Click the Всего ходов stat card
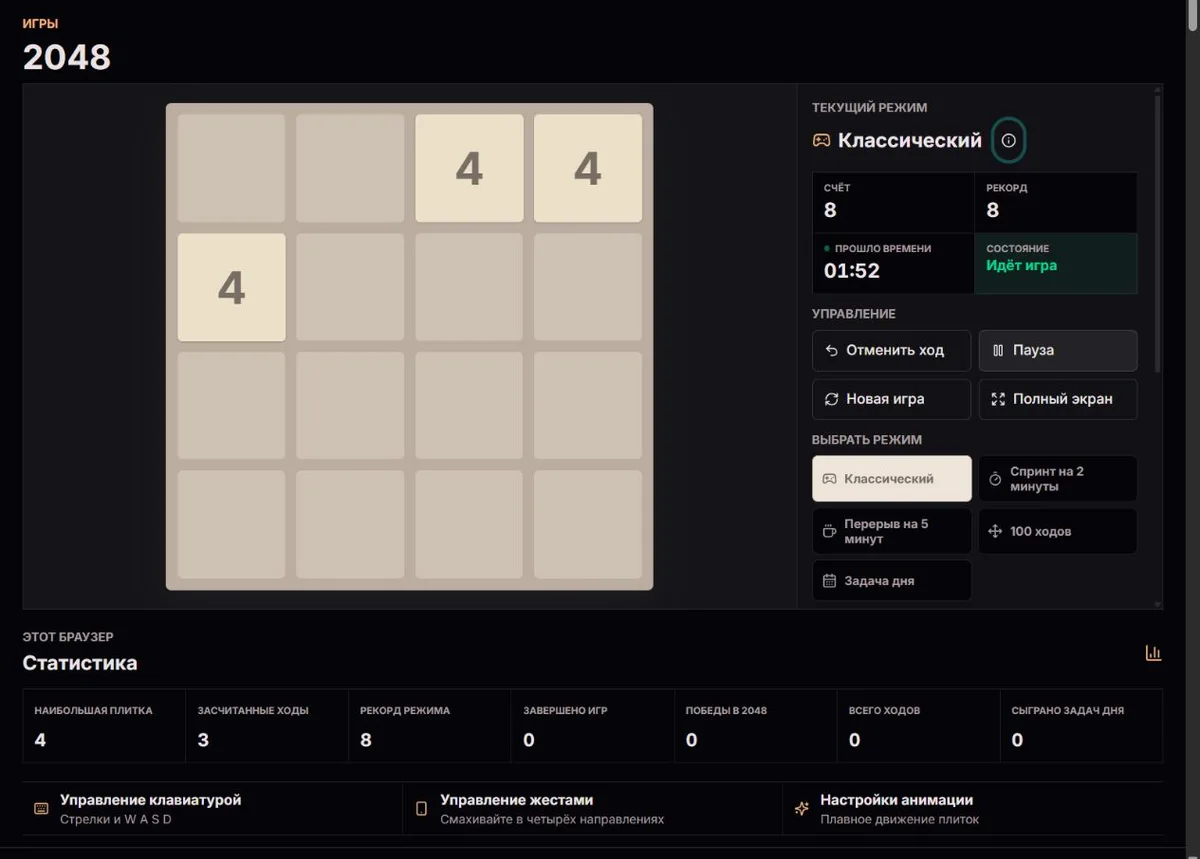 [x=919, y=726]
